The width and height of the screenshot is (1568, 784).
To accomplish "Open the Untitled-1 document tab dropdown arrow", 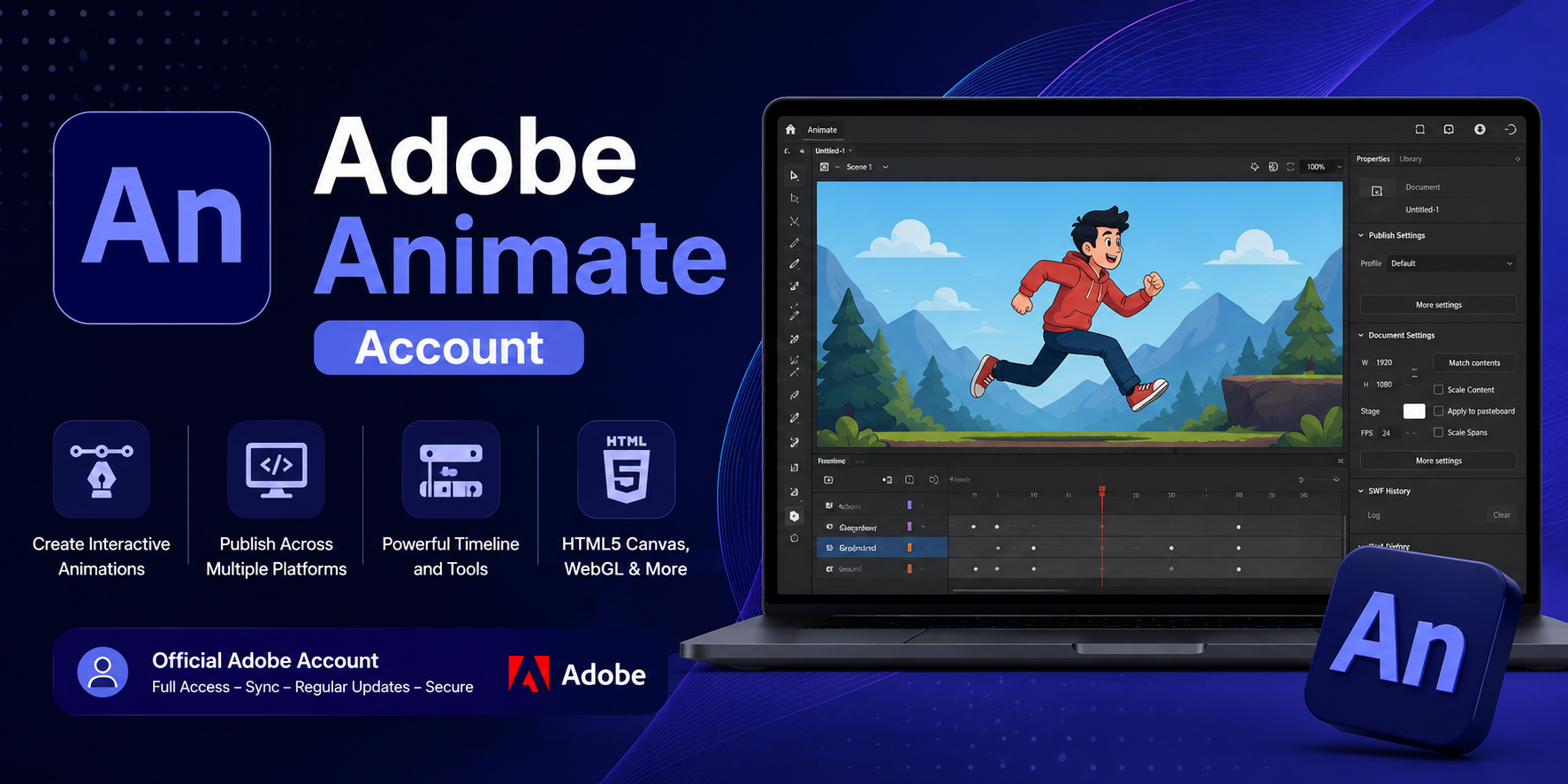I will 850,151.
